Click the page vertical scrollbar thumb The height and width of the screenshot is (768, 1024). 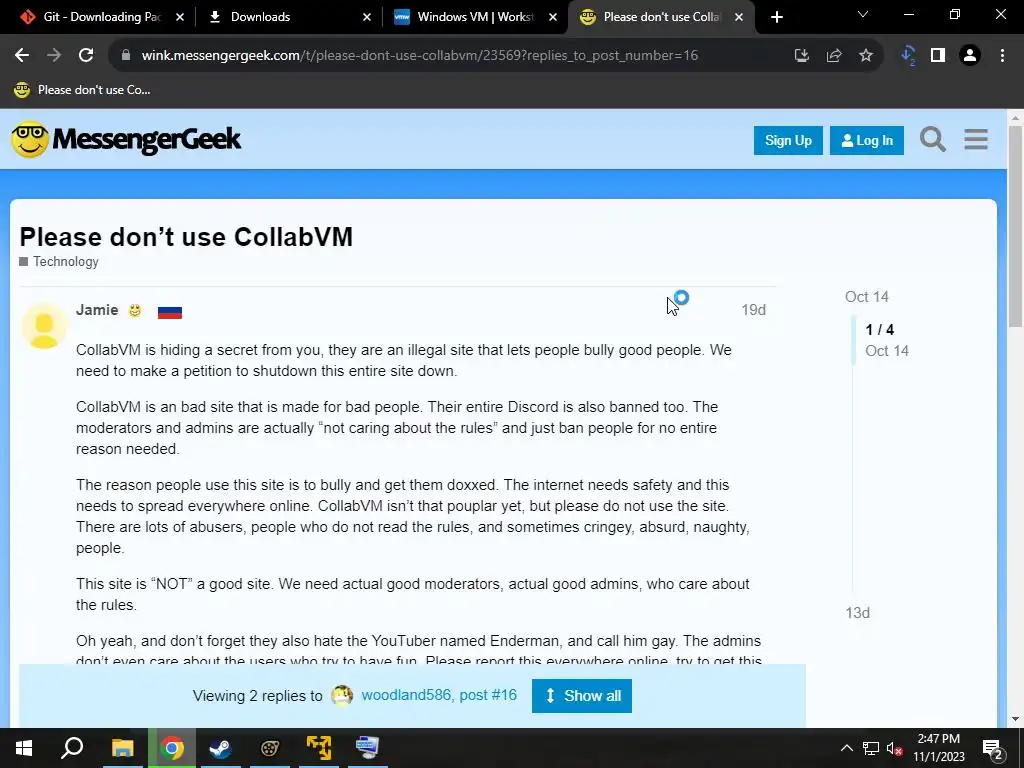(1015, 225)
